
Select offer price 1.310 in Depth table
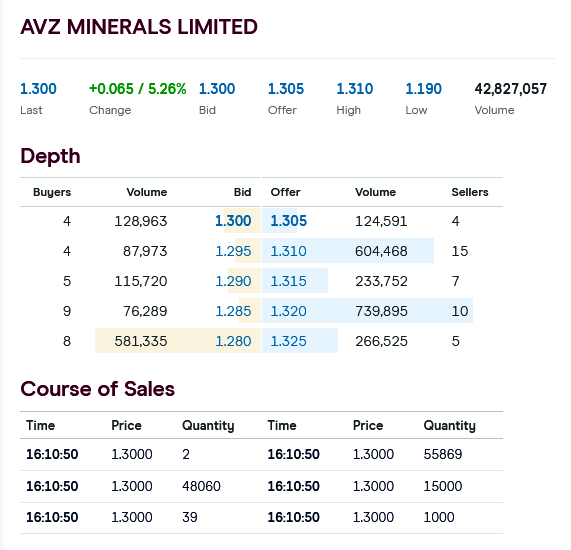pyautogui.click(x=288, y=251)
